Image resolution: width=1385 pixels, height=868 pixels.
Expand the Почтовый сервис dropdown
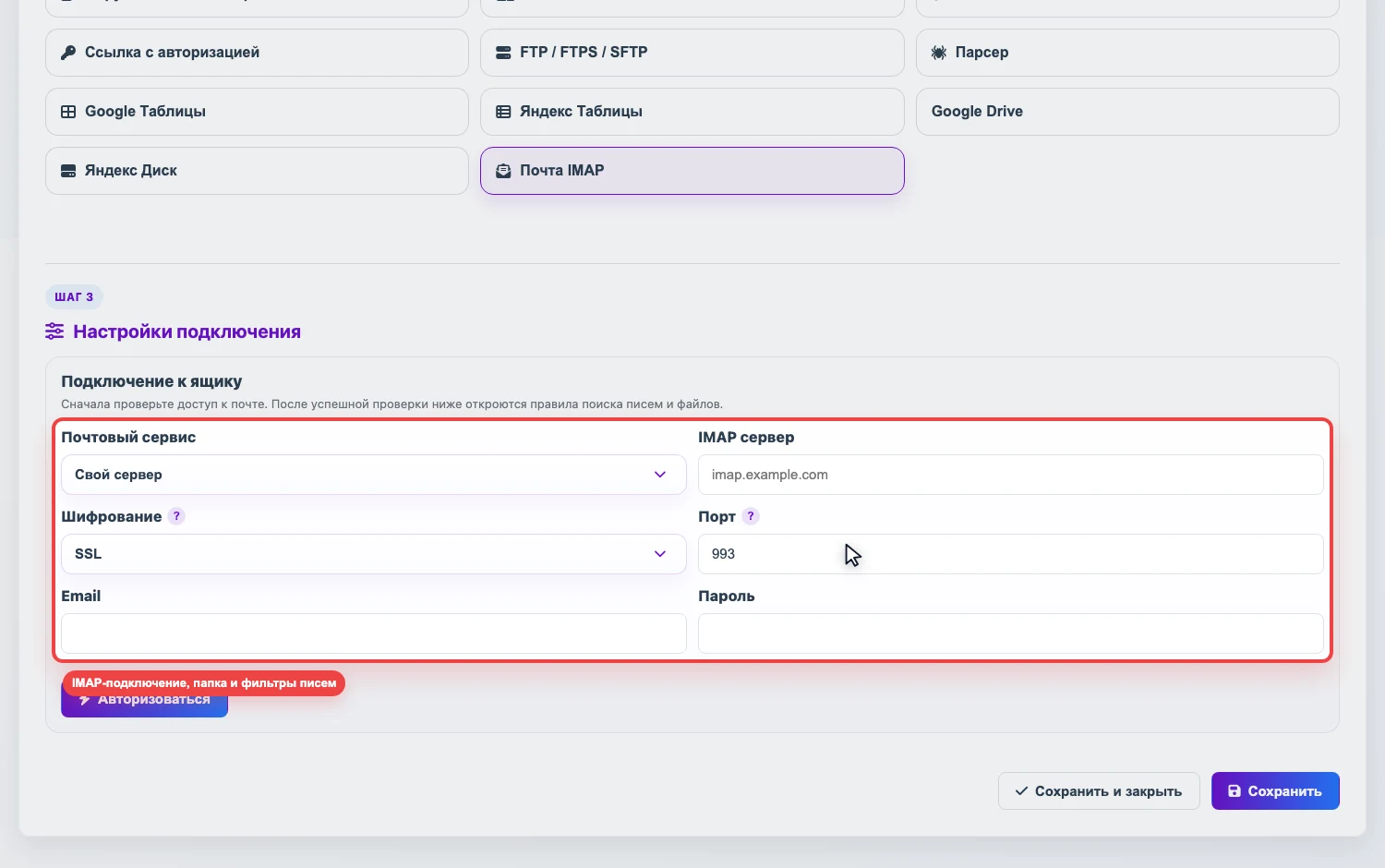point(374,475)
